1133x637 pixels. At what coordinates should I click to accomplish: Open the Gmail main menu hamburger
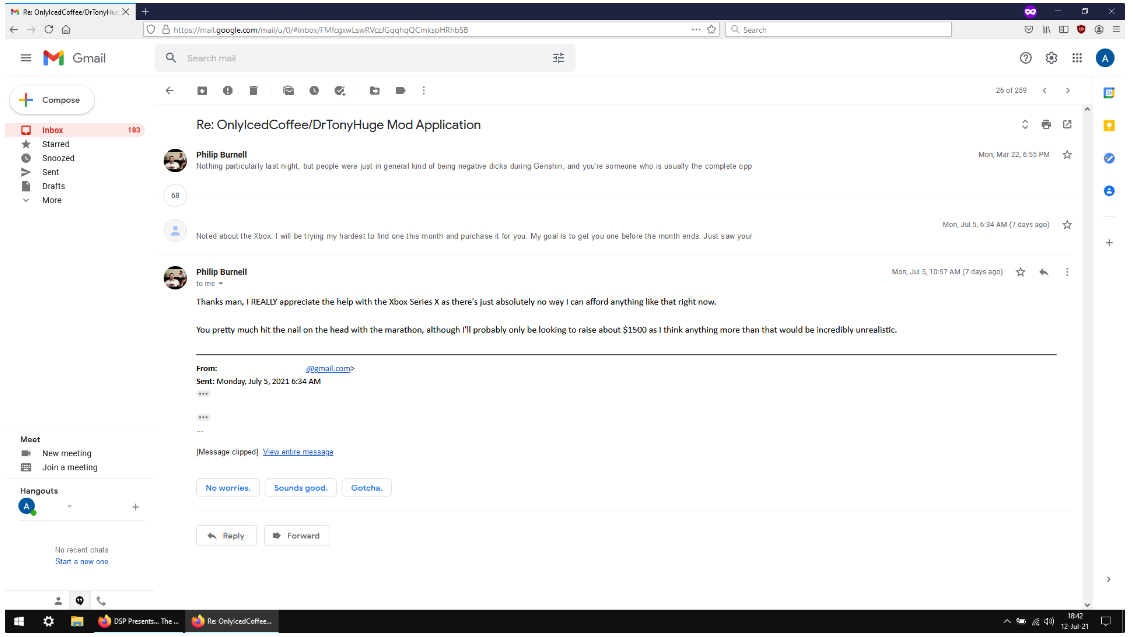(26, 58)
